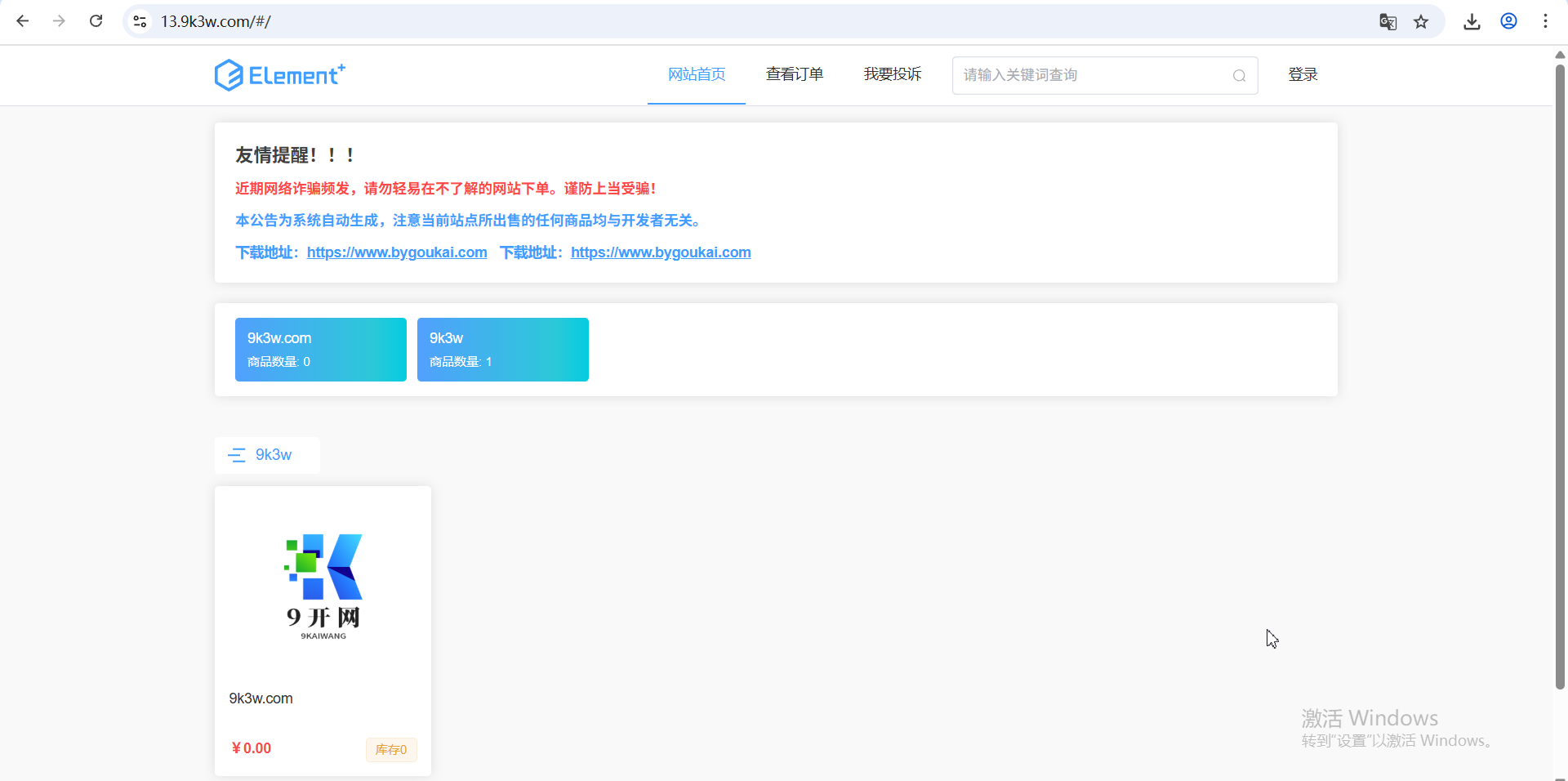
Task: Open the 网站首页 tab
Action: [x=697, y=74]
